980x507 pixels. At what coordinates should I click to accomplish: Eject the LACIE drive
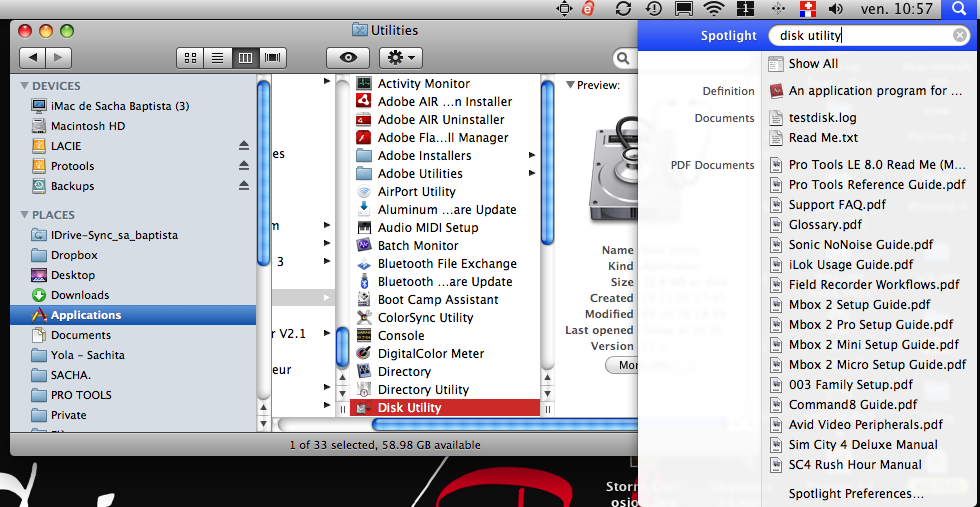click(244, 146)
